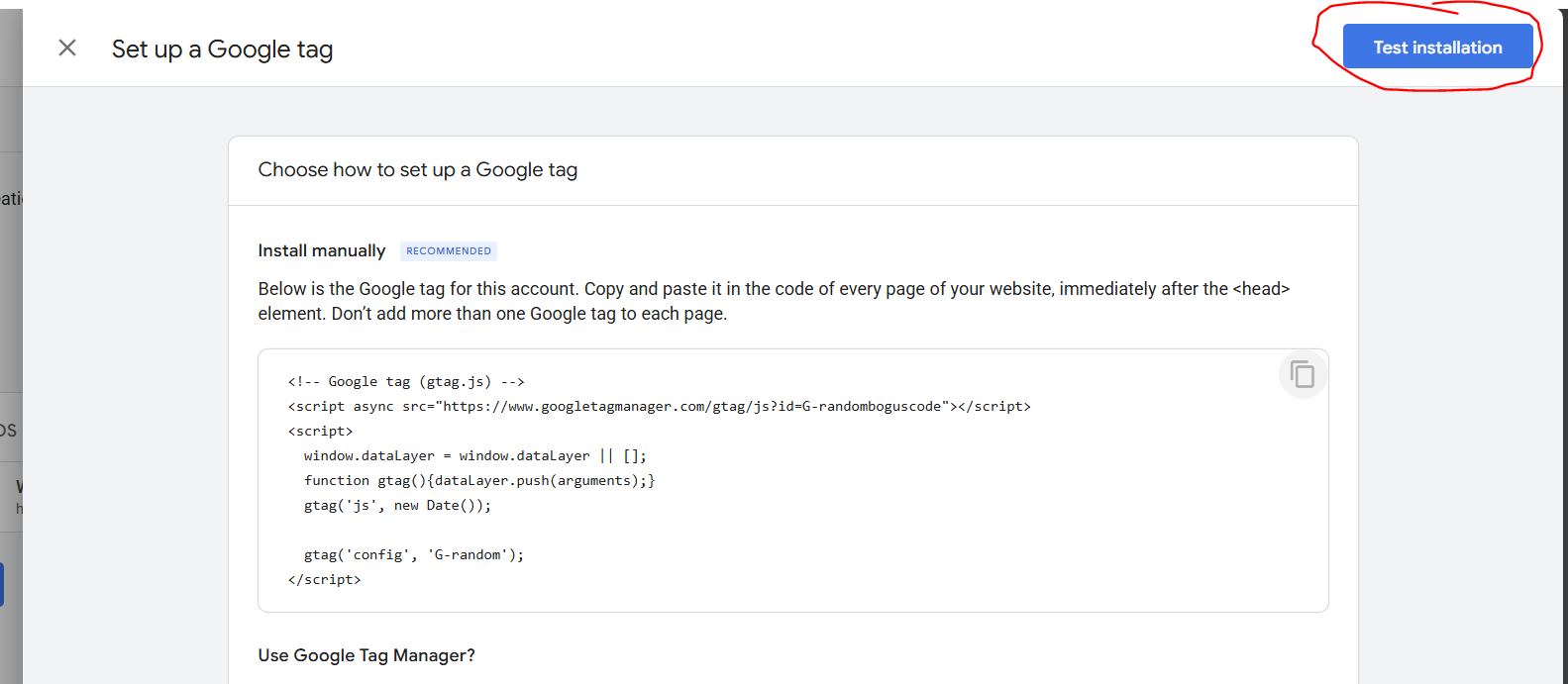Close the Set up a Google tag panel
Image resolution: width=1568 pixels, height=684 pixels.
[67, 48]
